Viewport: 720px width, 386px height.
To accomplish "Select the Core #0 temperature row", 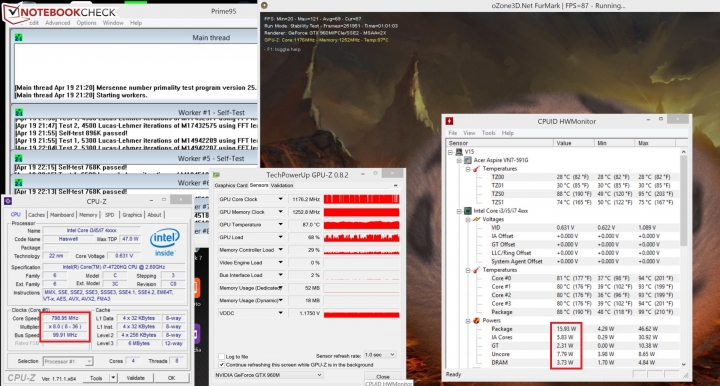I will [x=581, y=278].
